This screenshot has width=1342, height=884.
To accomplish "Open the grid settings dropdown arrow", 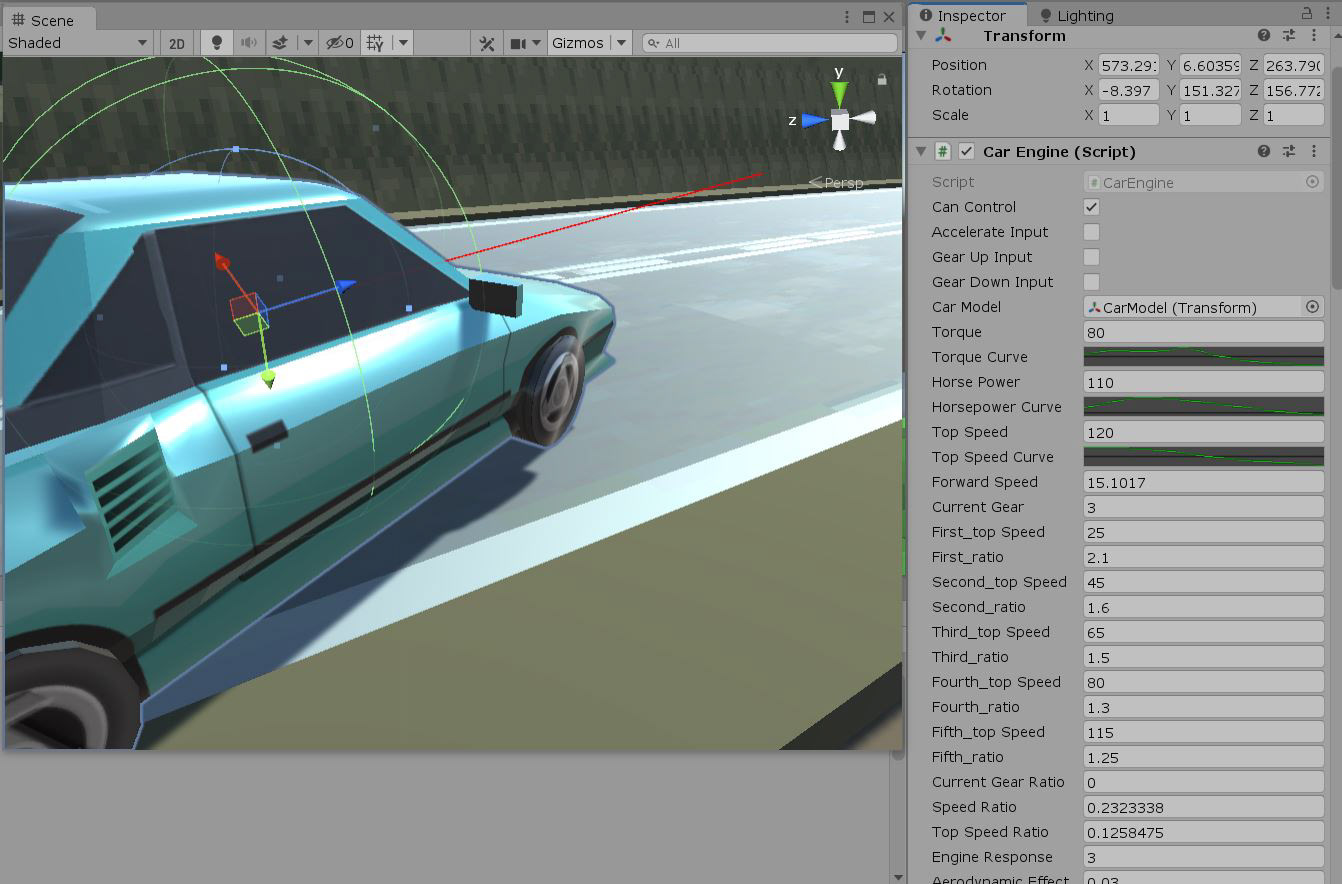I will coord(403,43).
